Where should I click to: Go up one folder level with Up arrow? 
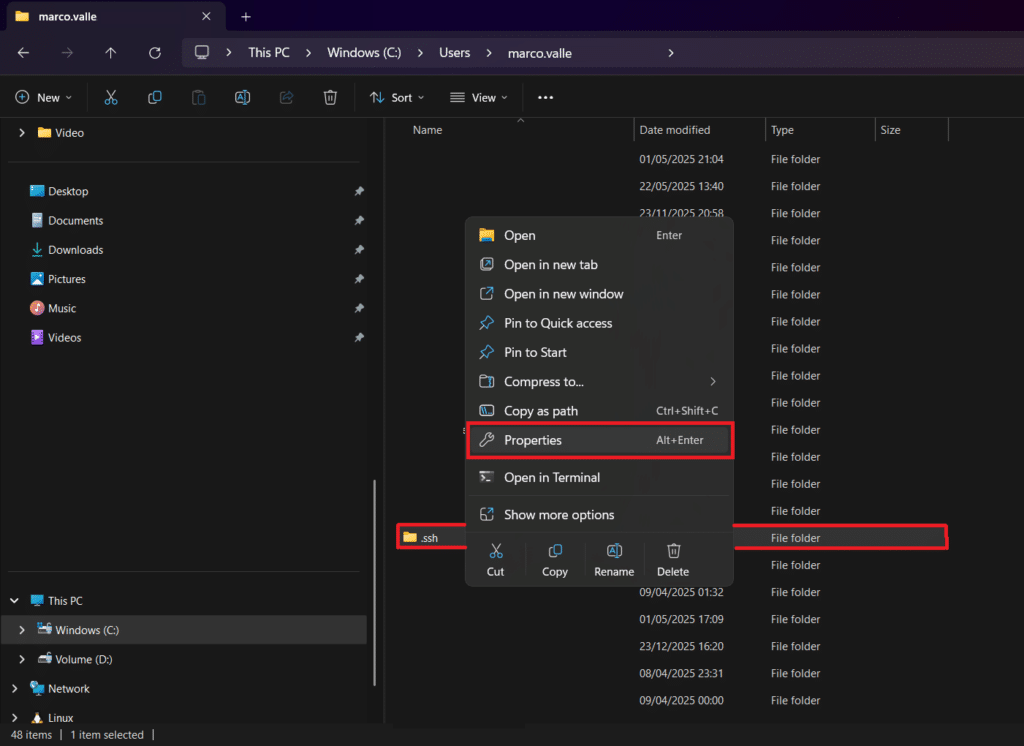[x=111, y=53]
